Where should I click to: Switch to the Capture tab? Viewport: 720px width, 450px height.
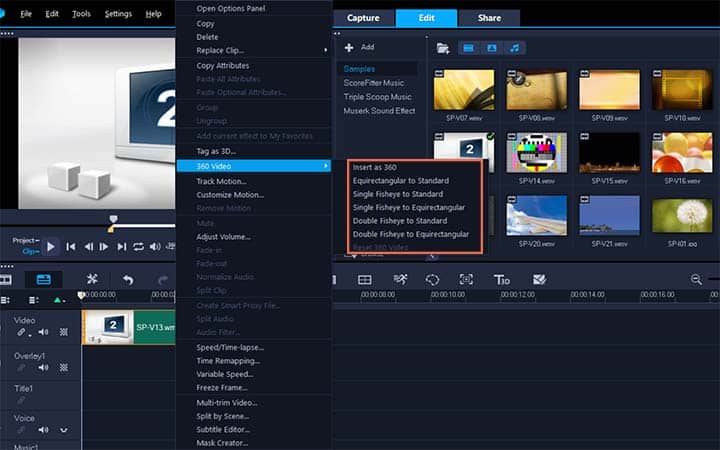[x=363, y=18]
